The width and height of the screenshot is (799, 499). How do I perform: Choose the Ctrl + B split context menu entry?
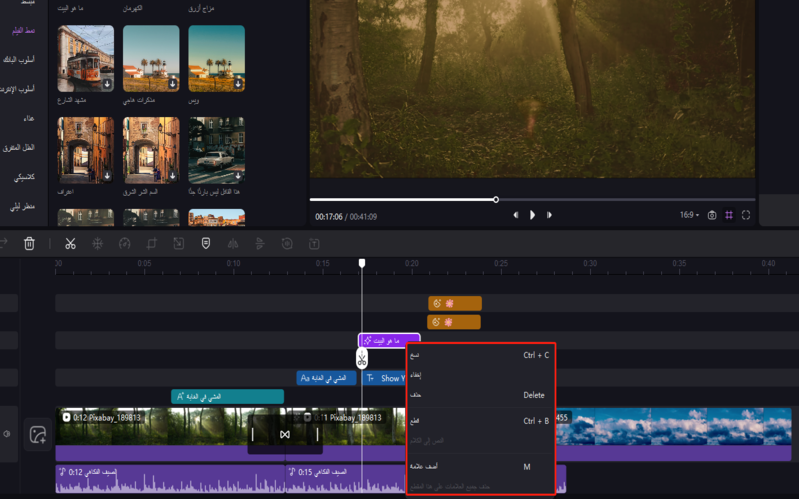pyautogui.click(x=480, y=421)
